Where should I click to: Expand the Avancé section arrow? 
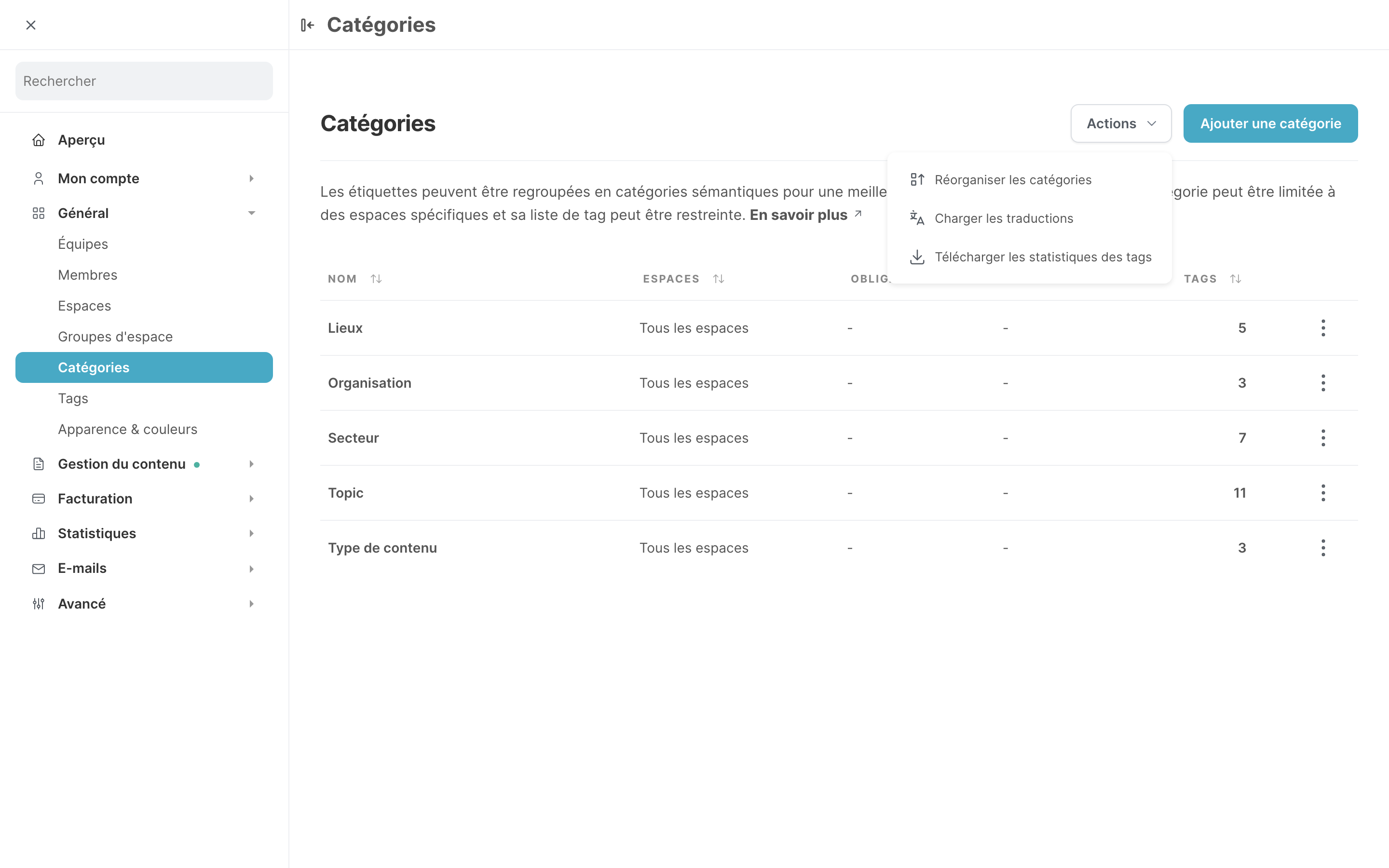[251, 603]
